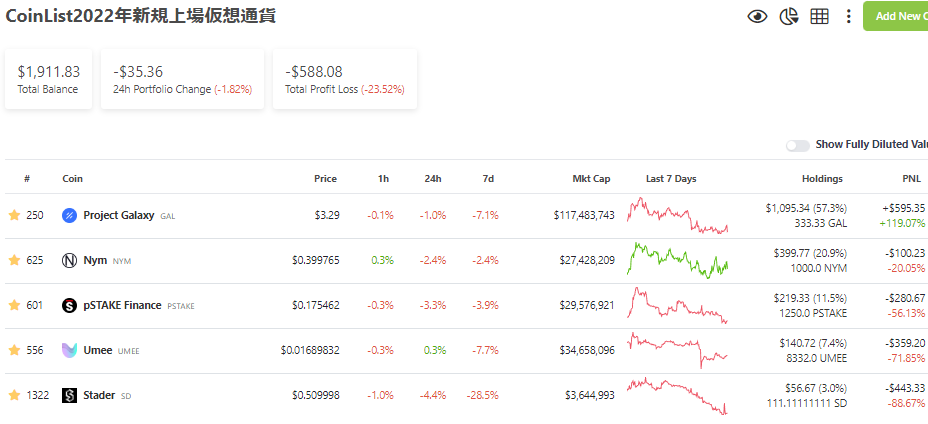Click holdings 111.11111111 SD amount

[806, 403]
